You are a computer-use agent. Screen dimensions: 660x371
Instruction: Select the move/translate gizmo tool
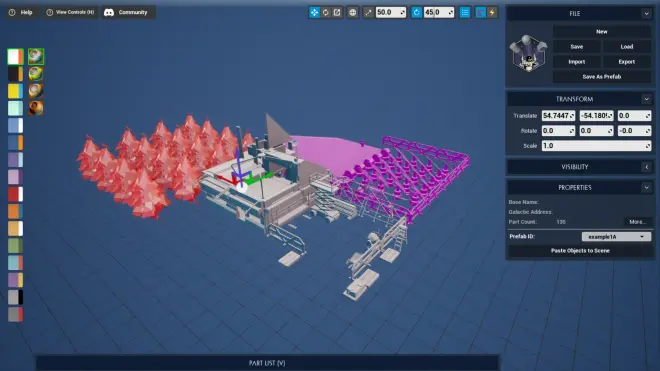tap(314, 12)
